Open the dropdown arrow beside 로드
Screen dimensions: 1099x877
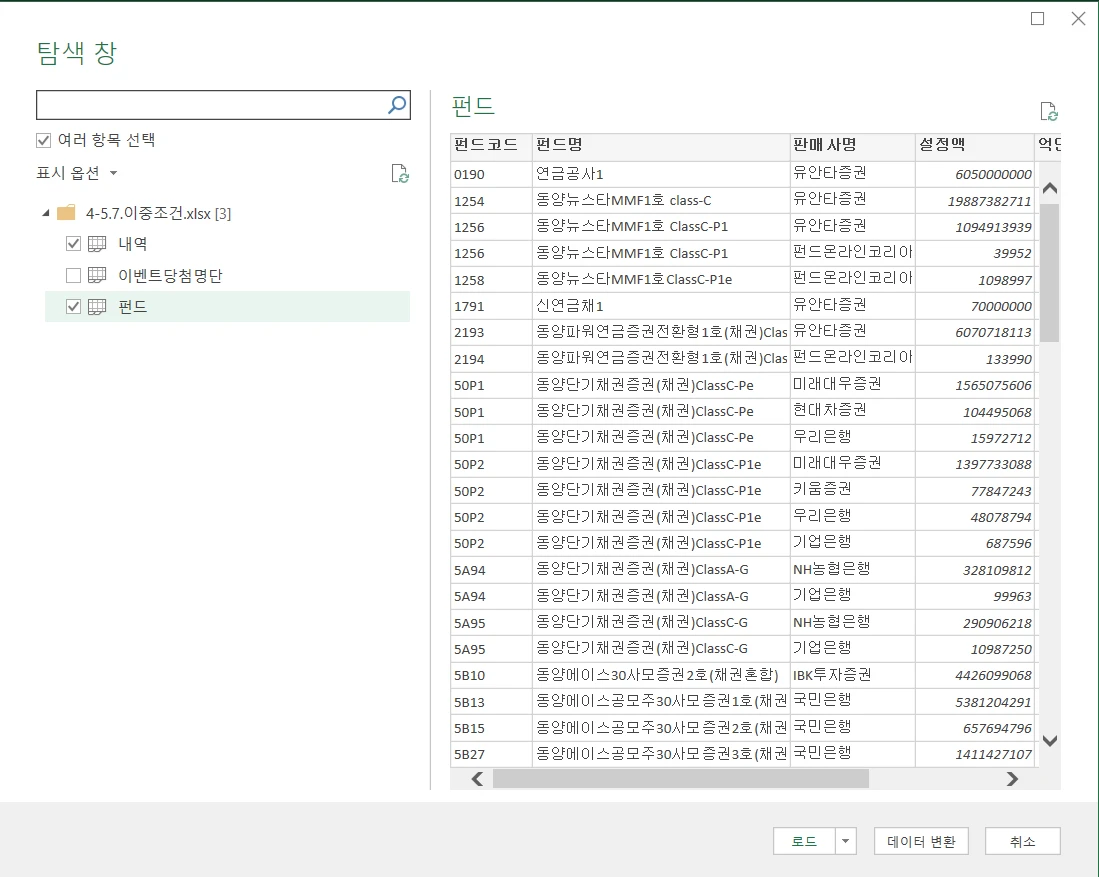pyautogui.click(x=847, y=842)
